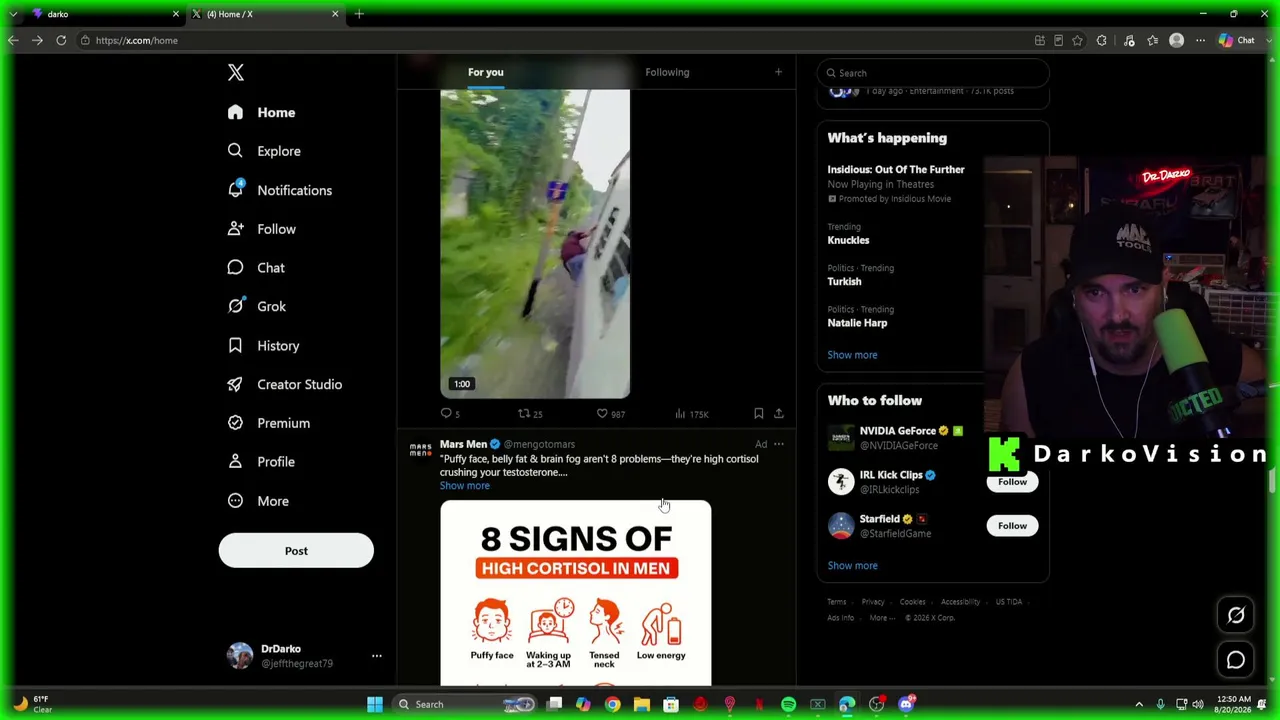
Task: Open the Natalie Harp trending topic
Action: (857, 323)
